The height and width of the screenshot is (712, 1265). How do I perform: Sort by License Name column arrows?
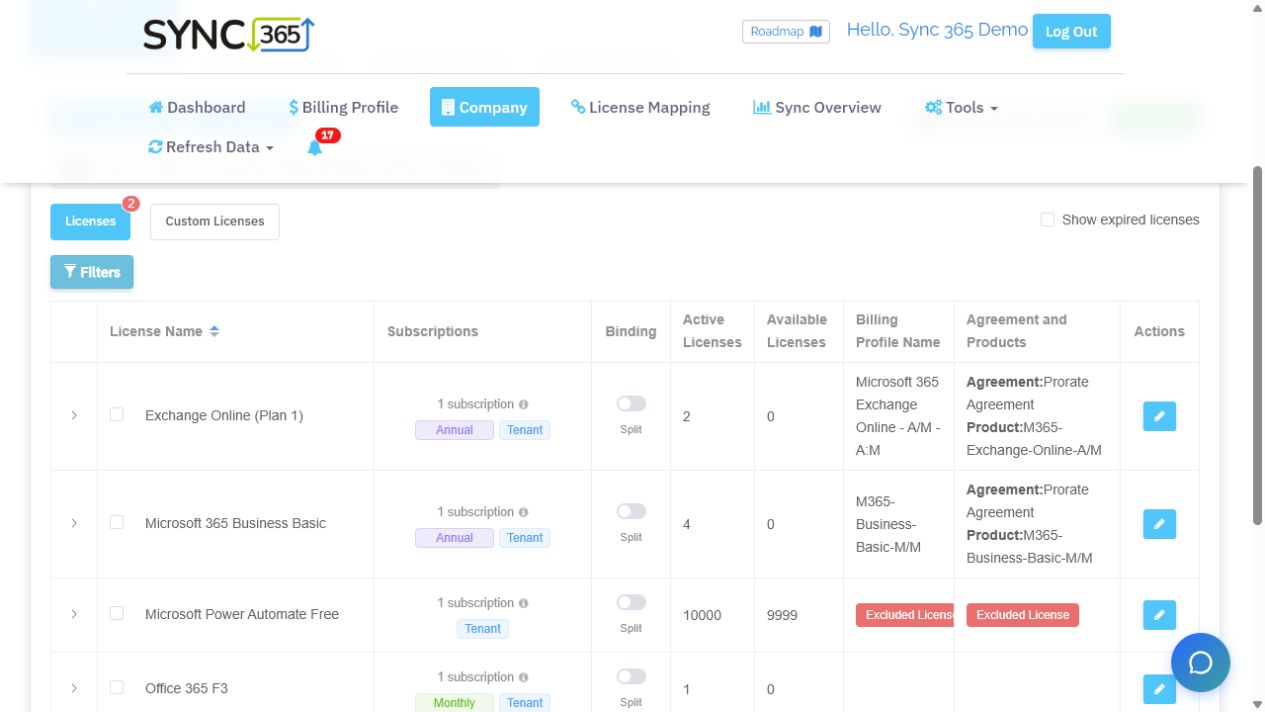pos(214,332)
